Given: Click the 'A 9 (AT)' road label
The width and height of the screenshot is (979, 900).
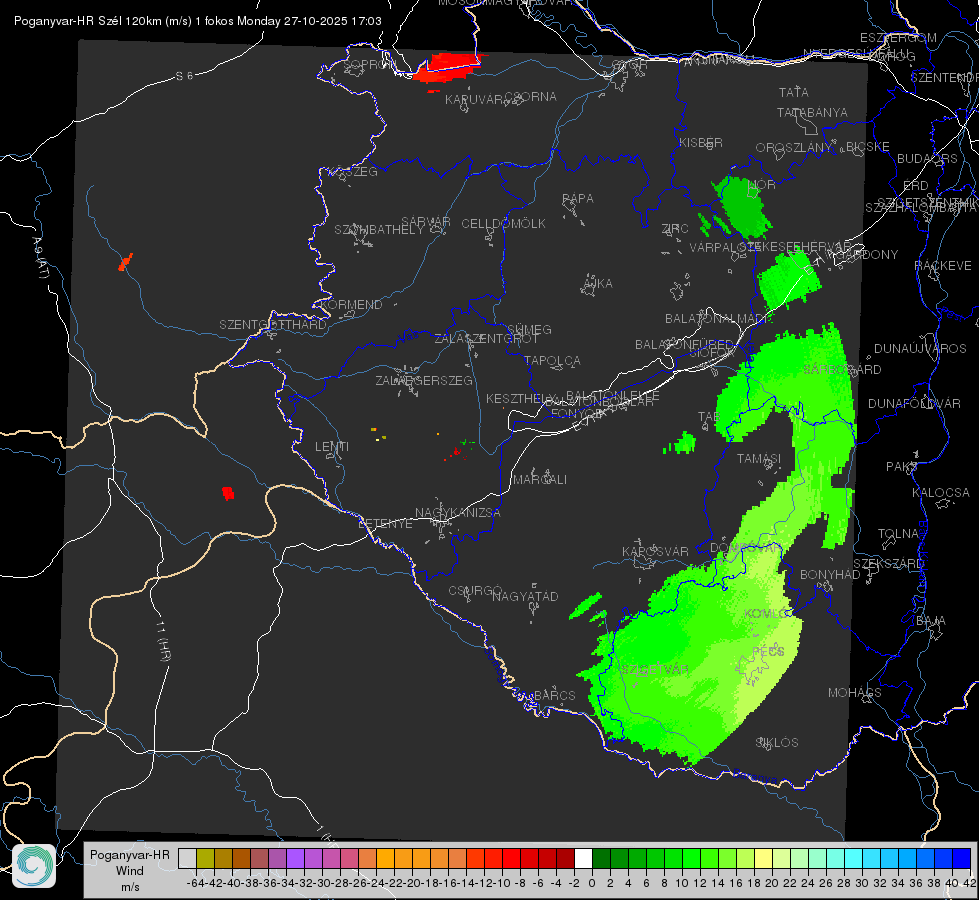Looking at the screenshot, I should point(41,258).
